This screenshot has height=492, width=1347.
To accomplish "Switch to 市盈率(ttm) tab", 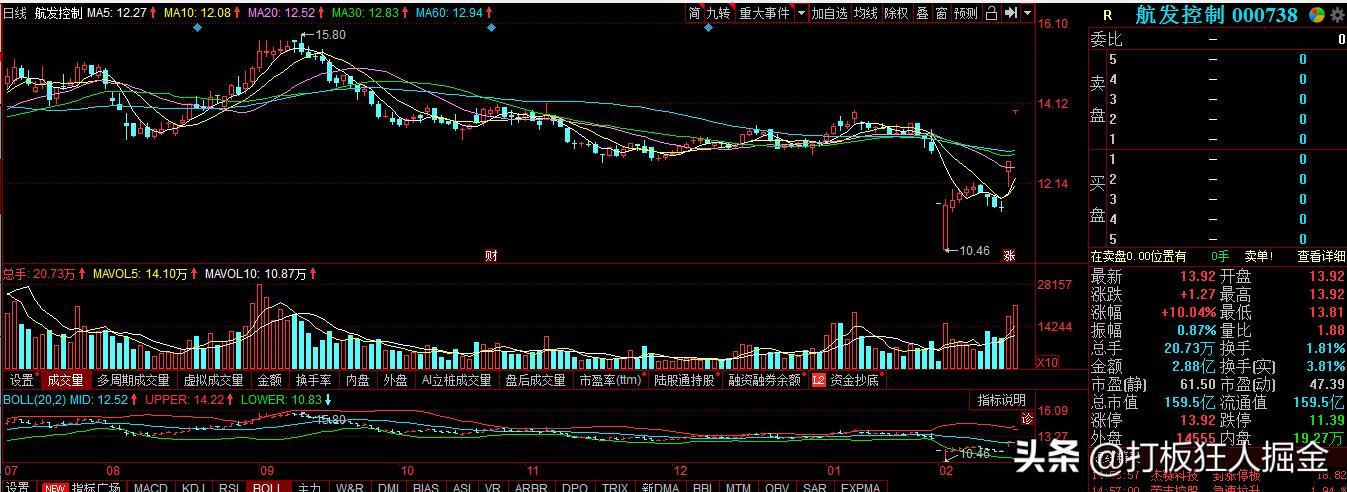I will coord(611,380).
